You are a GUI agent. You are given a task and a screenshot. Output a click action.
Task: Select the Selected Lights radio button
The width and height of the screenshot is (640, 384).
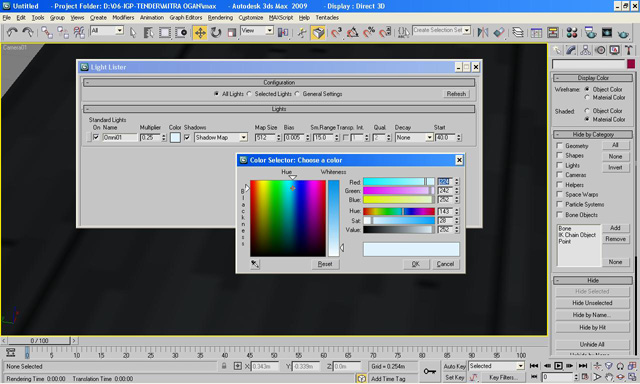(249, 94)
